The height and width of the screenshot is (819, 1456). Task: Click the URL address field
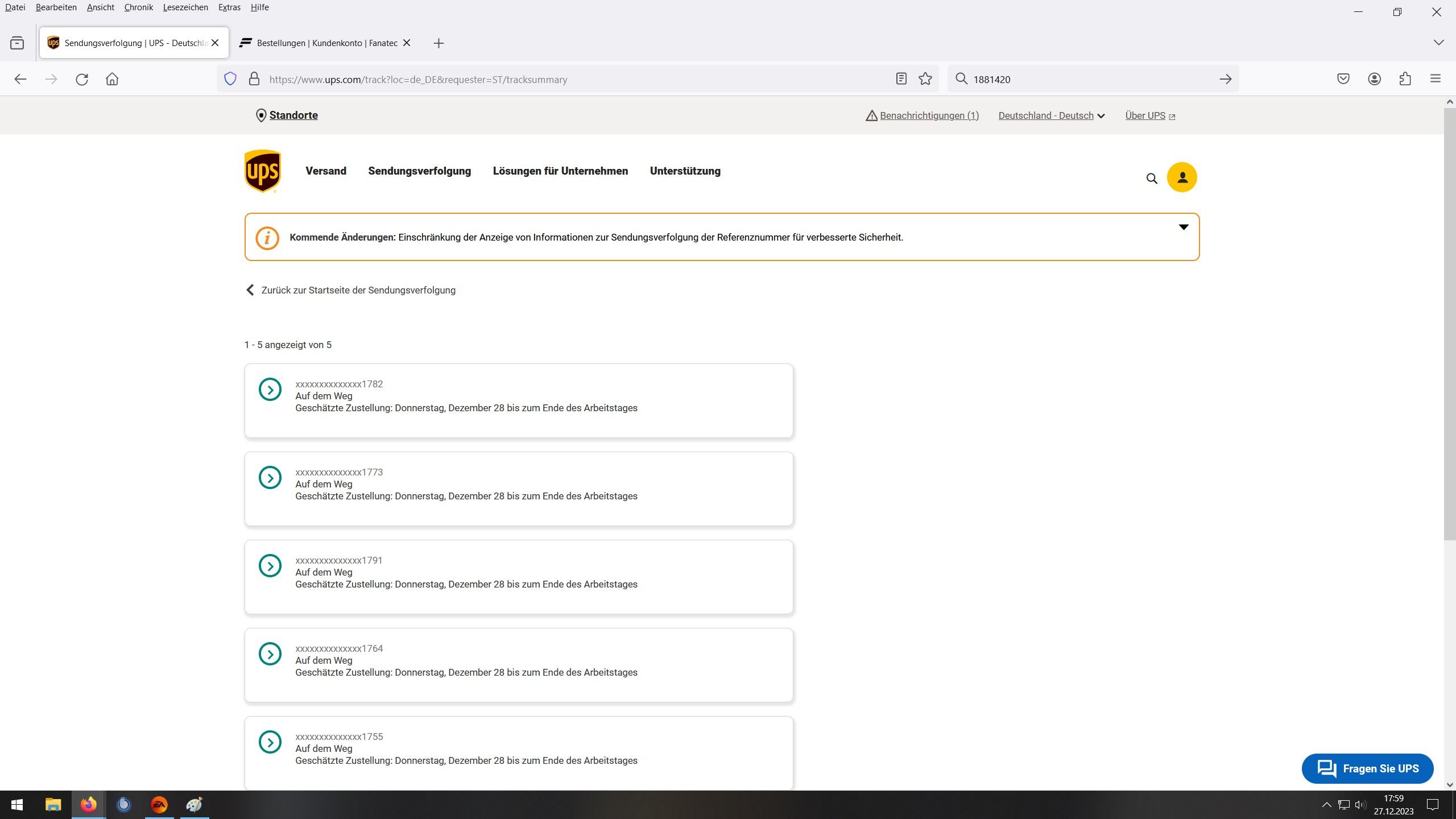coord(577,80)
